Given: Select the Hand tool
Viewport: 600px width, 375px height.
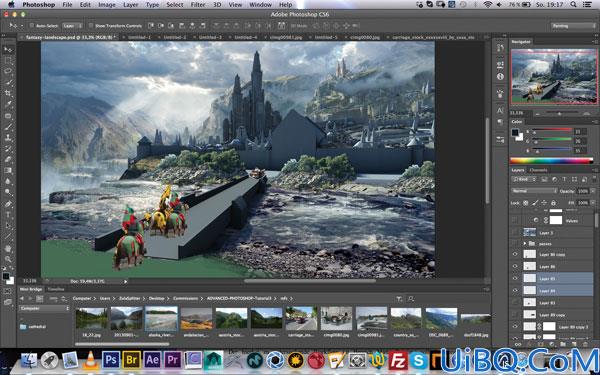Looking at the screenshot, I should [8, 249].
